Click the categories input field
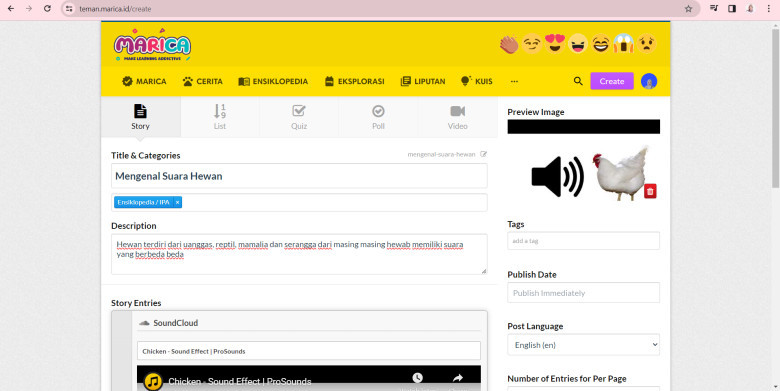Screen dimensions: 780x391 pos(299,202)
